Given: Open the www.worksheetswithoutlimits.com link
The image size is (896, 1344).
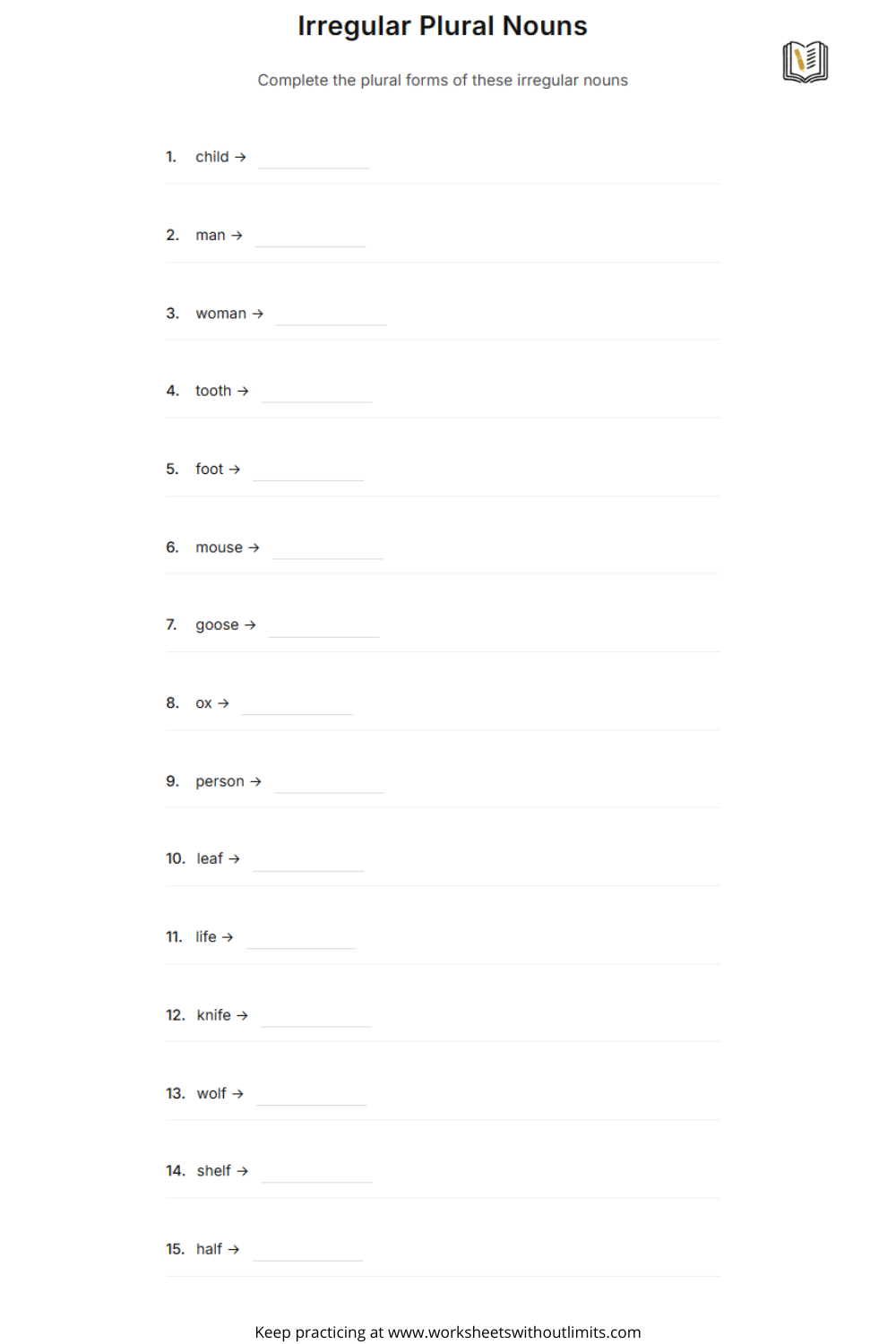Looking at the screenshot, I should pos(513,1332).
